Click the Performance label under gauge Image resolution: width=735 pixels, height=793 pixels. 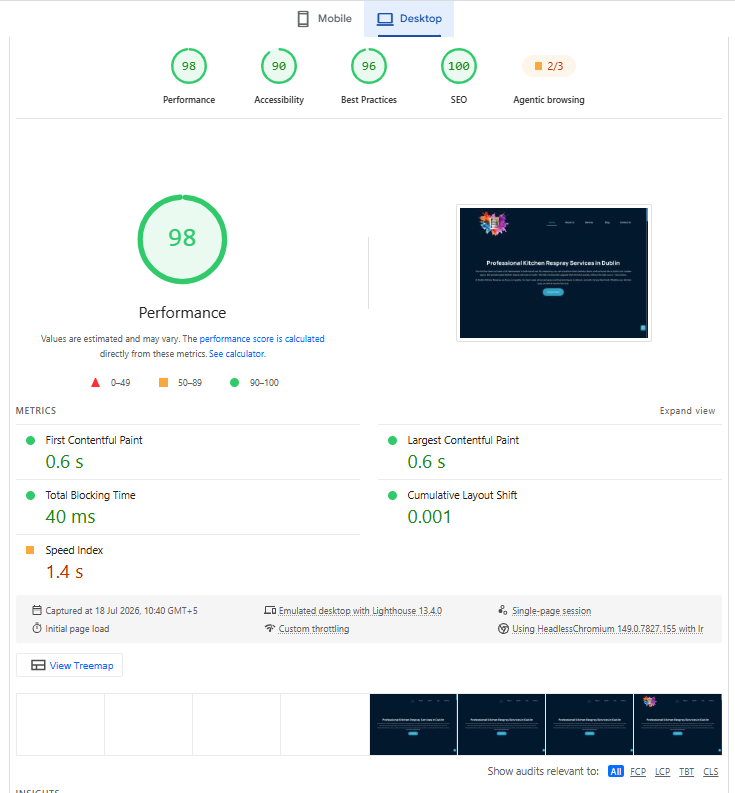coord(189,100)
